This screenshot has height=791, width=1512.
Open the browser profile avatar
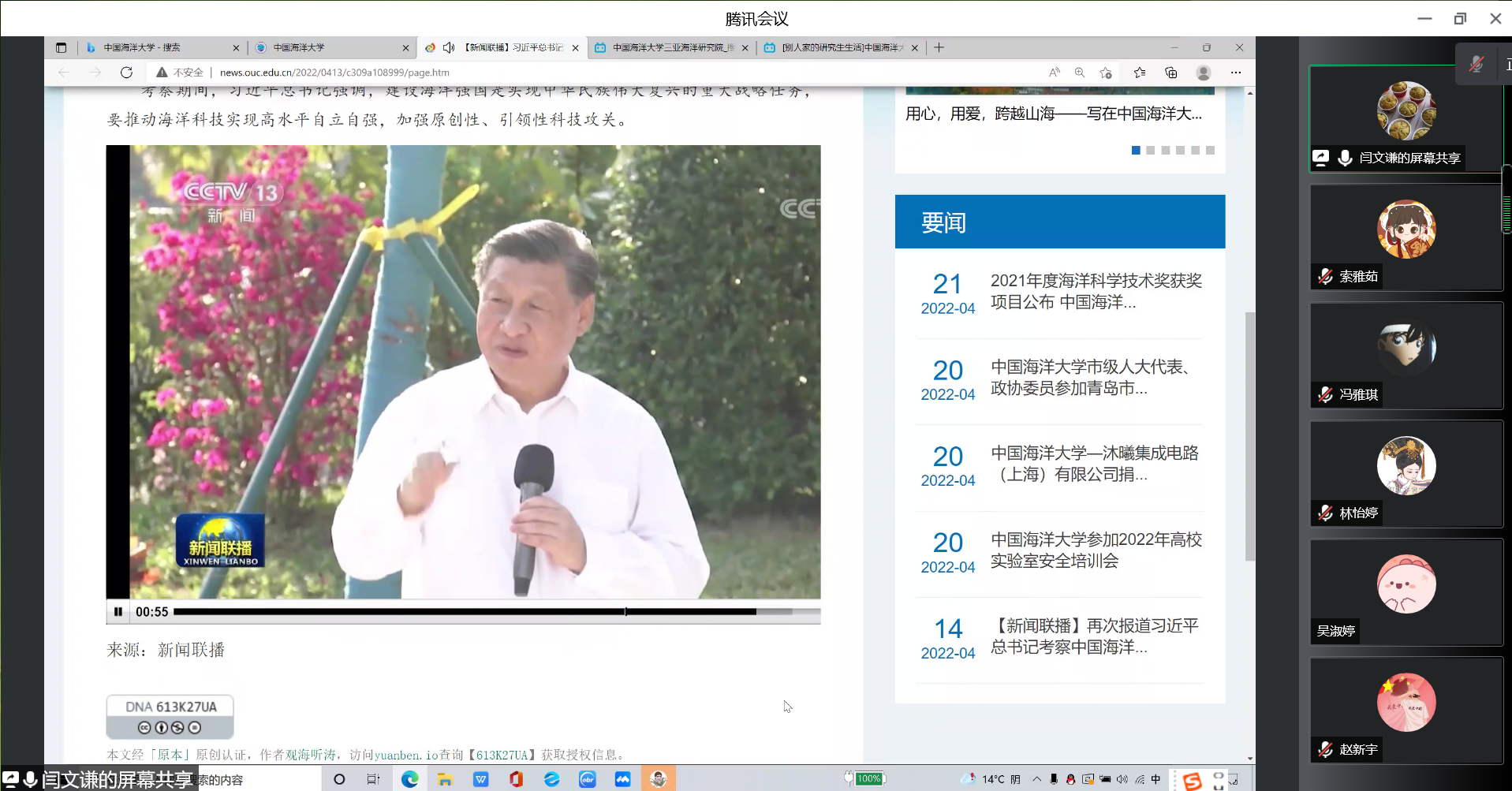click(1204, 73)
